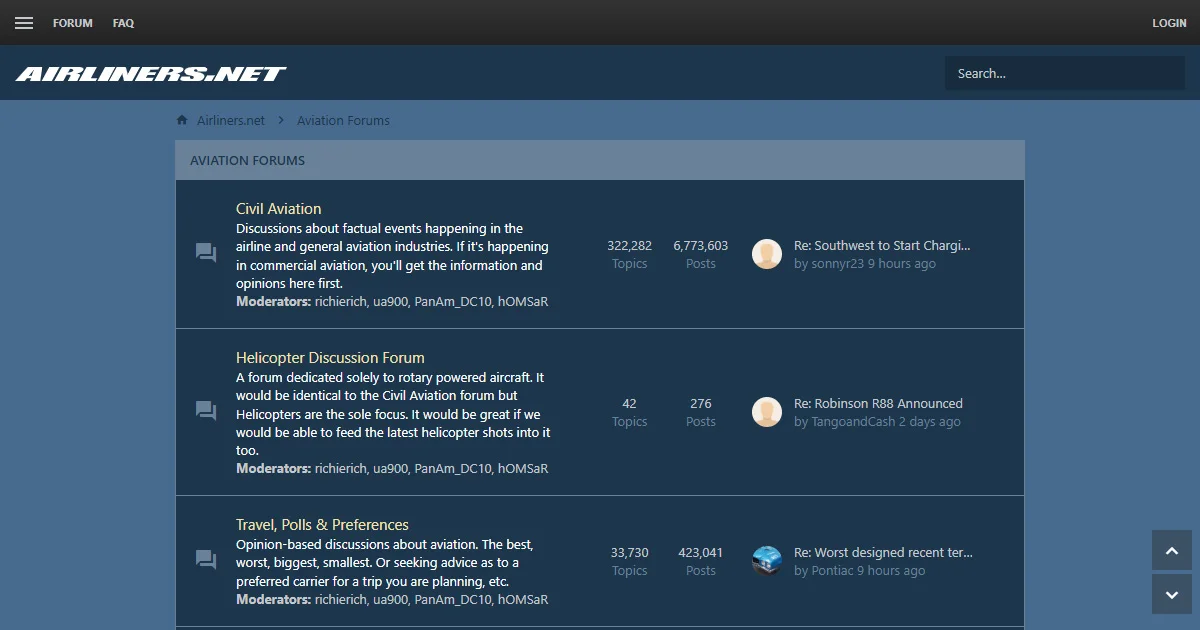
Task: Click moderator hOMSaR in Helicopter row
Action: click(523, 468)
